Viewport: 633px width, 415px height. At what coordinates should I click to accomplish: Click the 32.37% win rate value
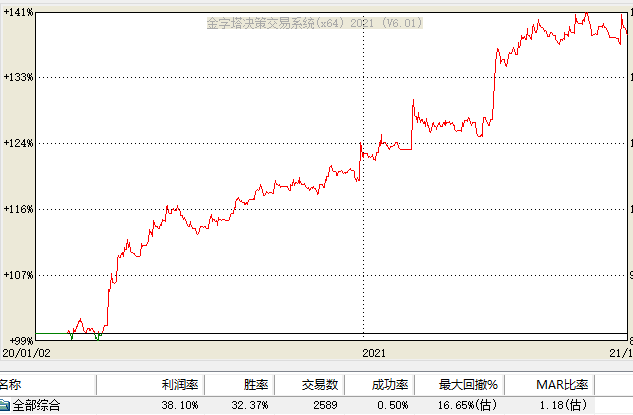click(249, 405)
